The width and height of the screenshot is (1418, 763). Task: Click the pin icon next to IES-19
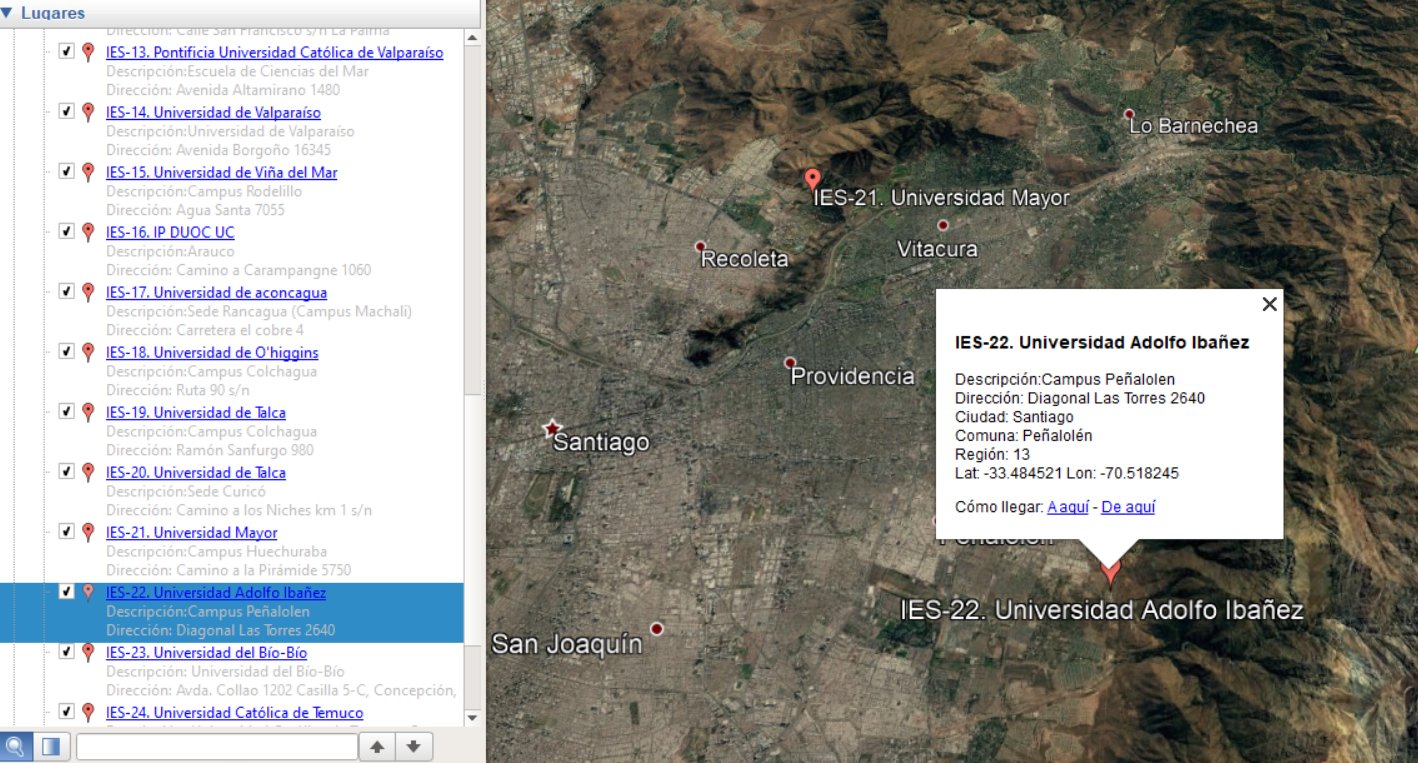(x=88, y=412)
